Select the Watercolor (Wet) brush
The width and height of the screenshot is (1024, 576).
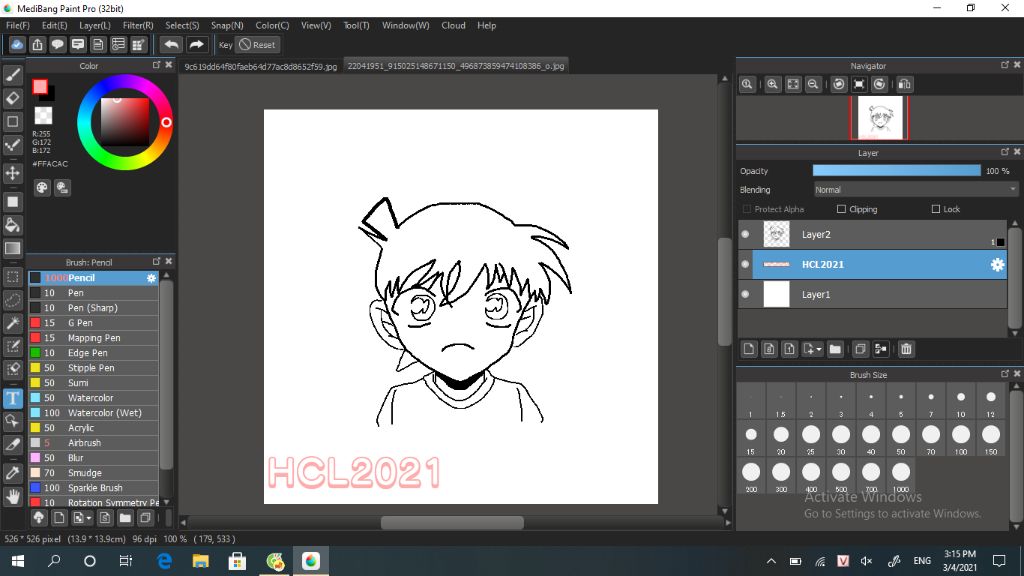pos(93,413)
